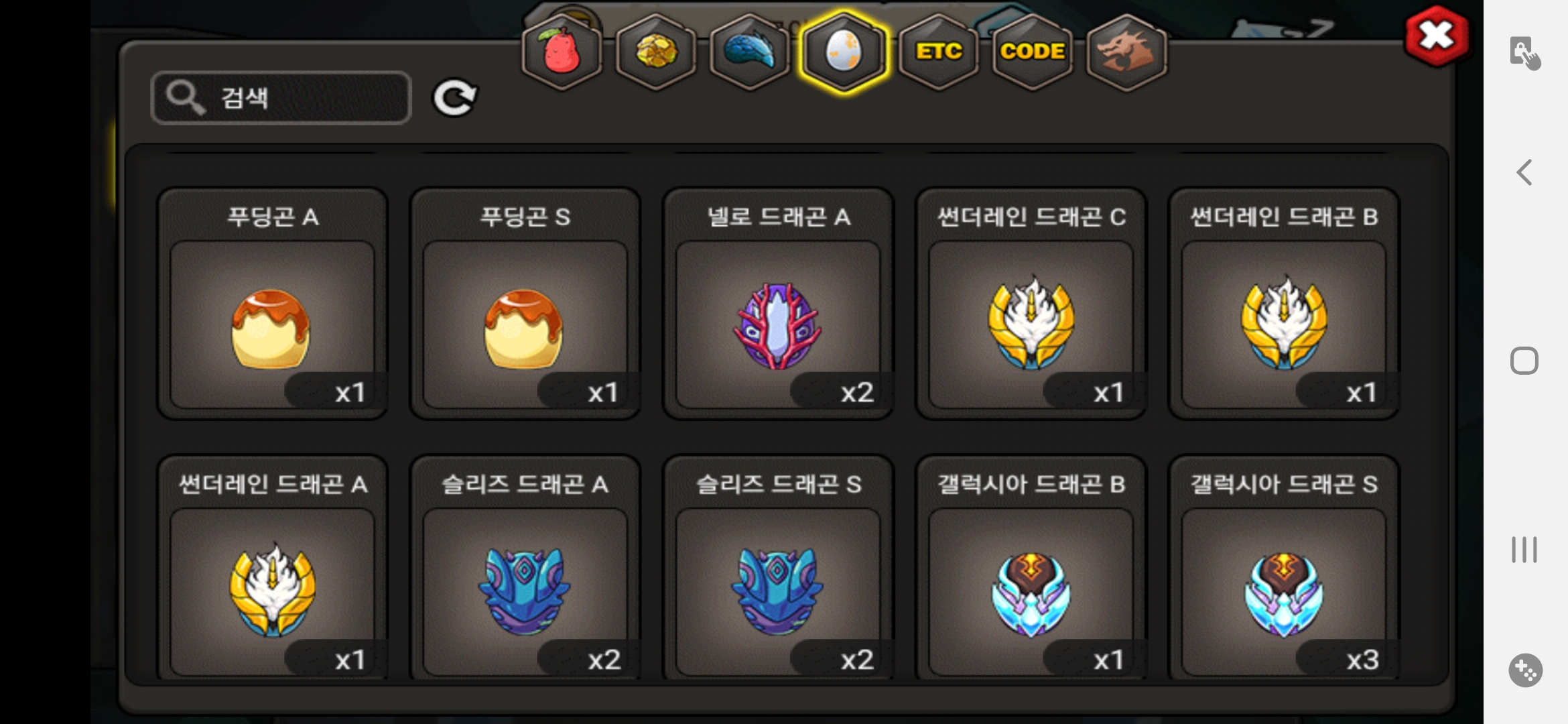Tap the touch-lock icon on side panel
Screen dimensions: 1568x724
pyautogui.click(x=1525, y=52)
